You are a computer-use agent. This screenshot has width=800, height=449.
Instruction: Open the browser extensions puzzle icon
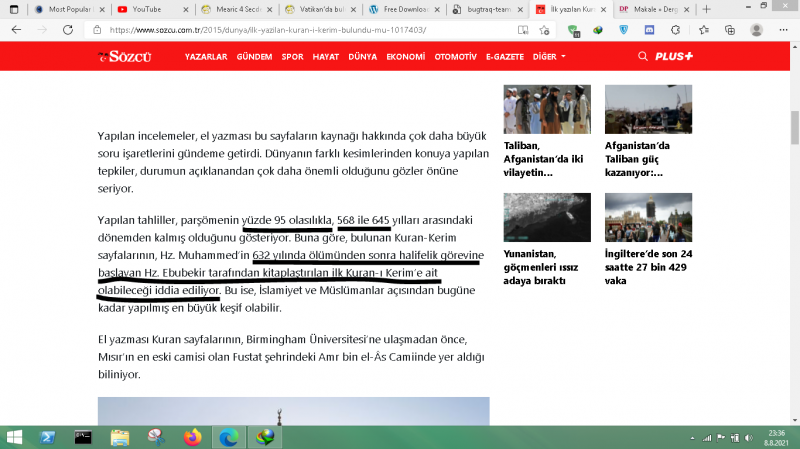tap(676, 30)
